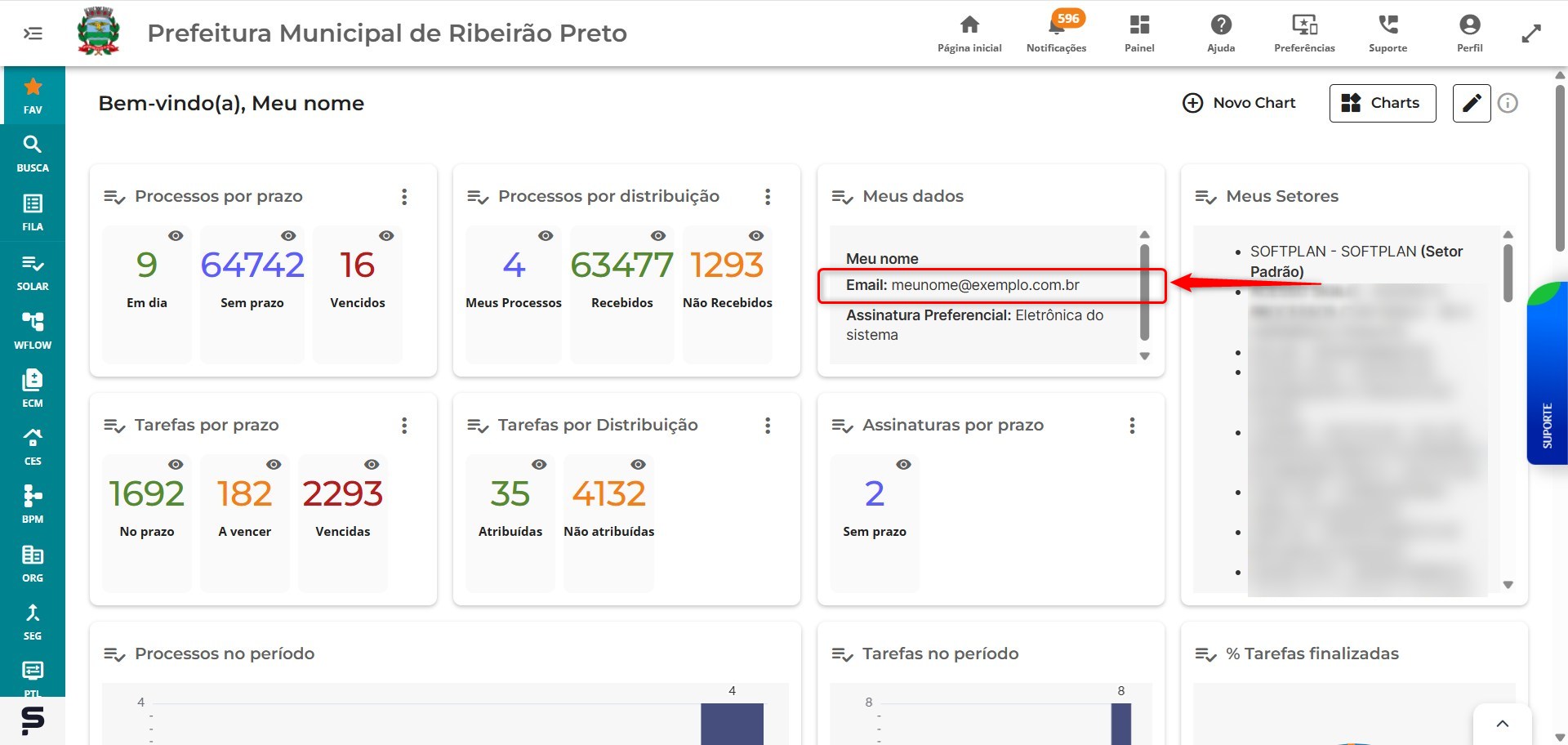Click the Notificações bell with 596 badge

point(1056,33)
